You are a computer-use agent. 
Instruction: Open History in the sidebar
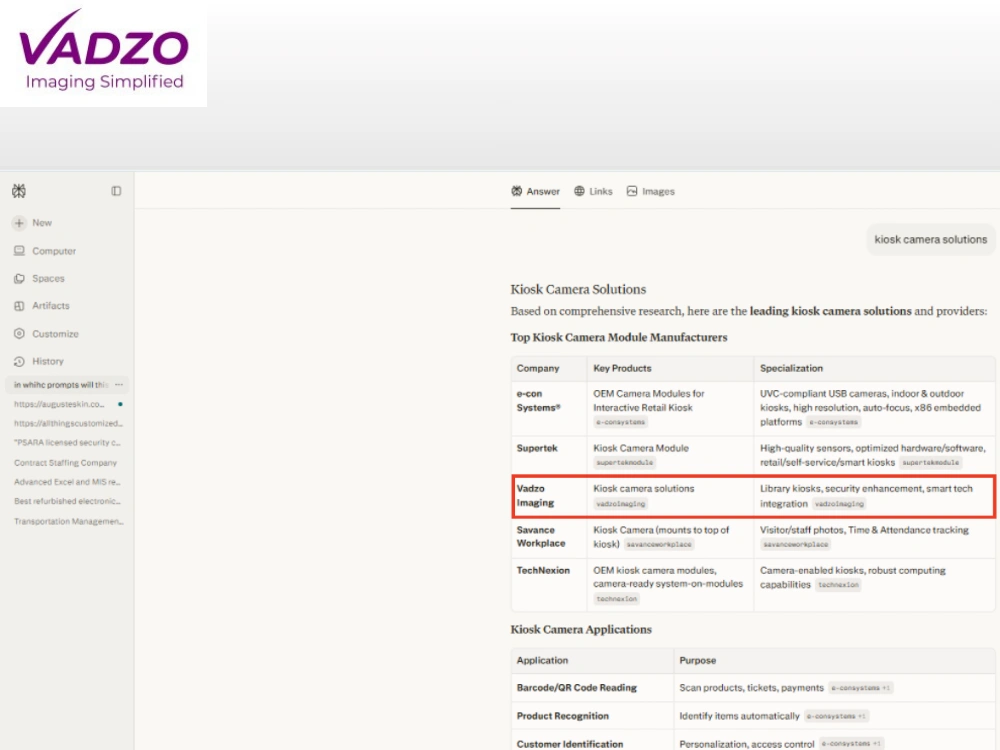point(39,361)
